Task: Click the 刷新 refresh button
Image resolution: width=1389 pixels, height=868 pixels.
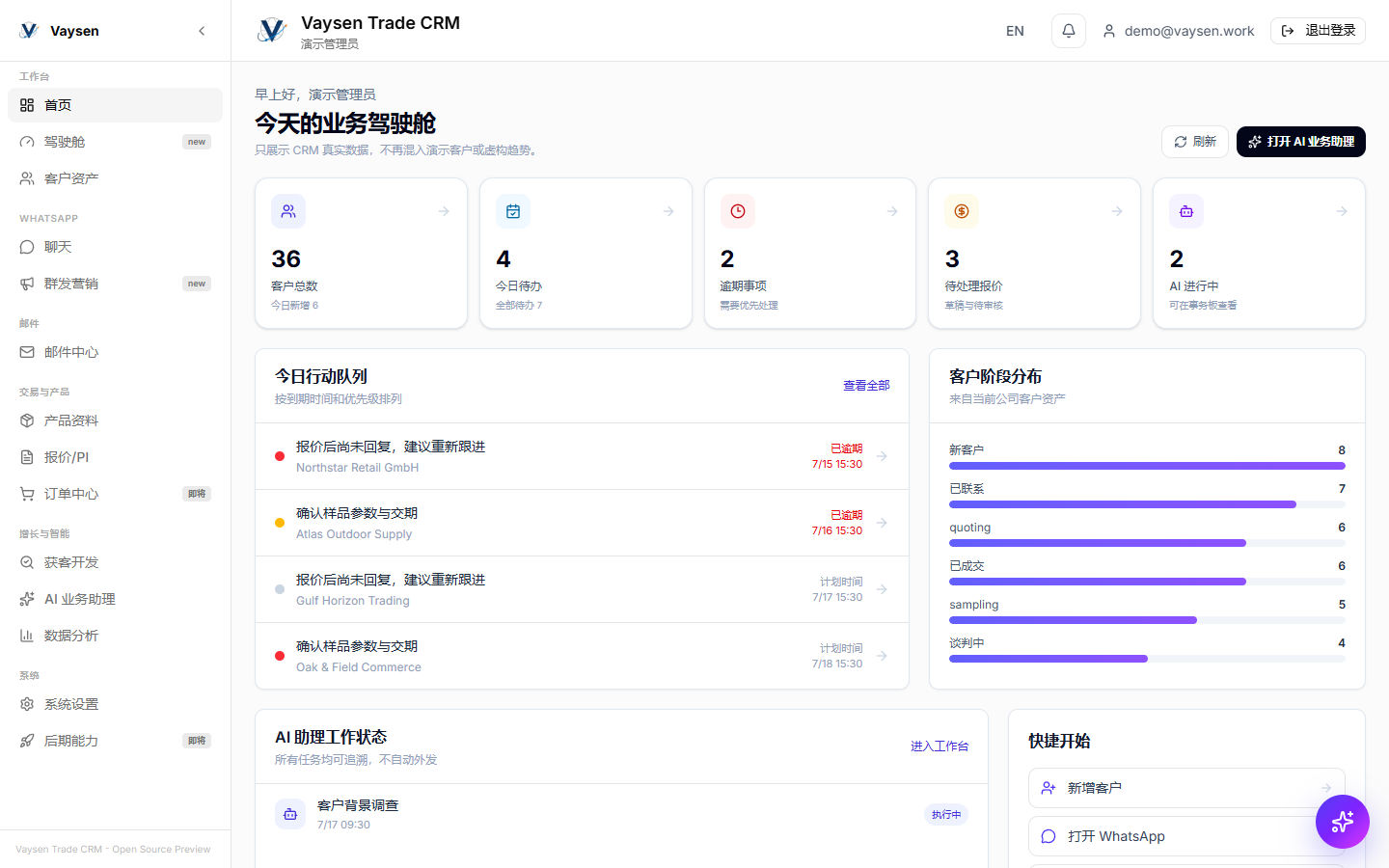Action: pos(1195,142)
